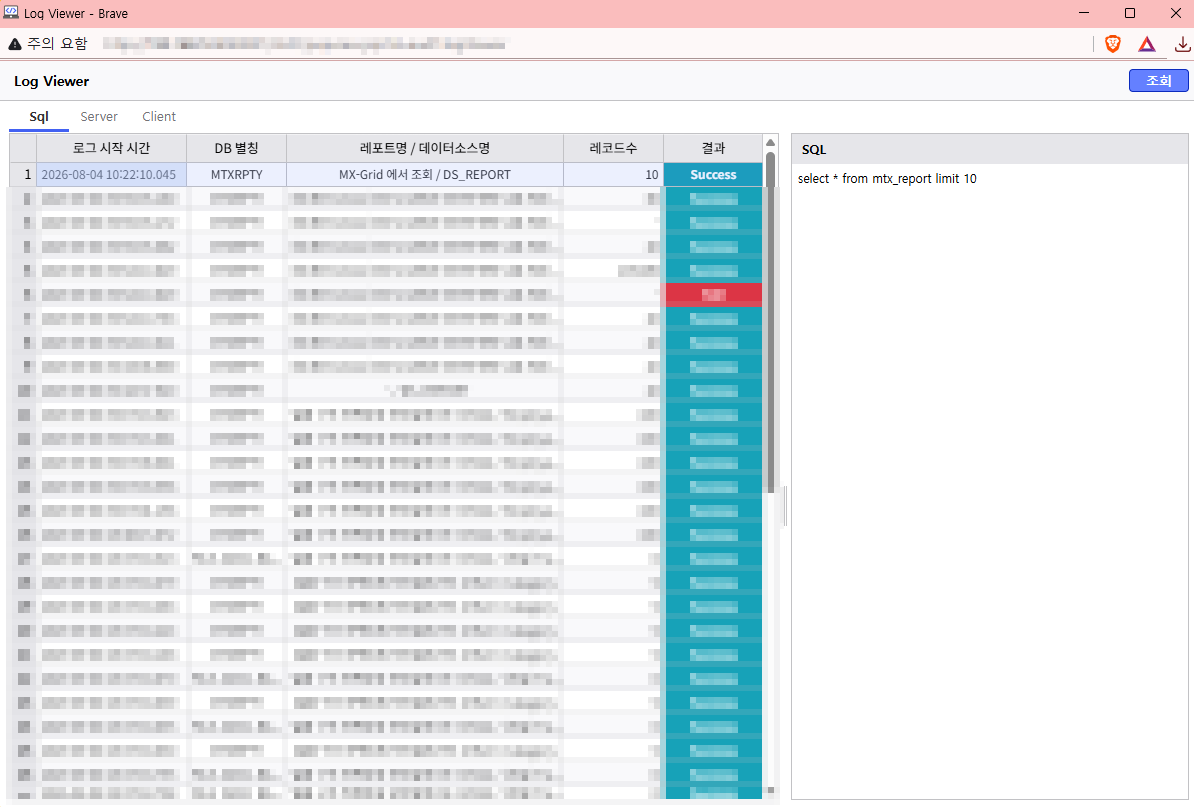Select record count cell showing 10
This screenshot has width=1194, height=807.
point(613,174)
